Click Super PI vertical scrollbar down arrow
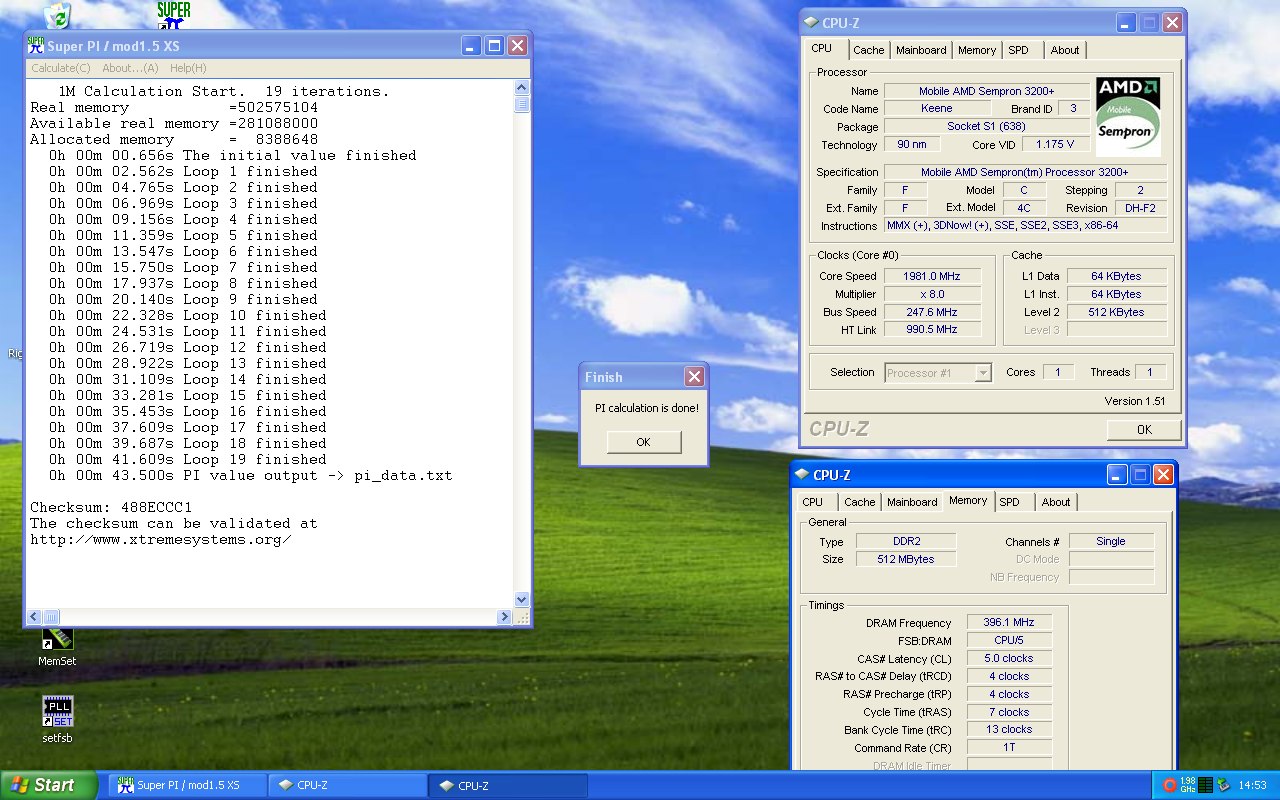The height and width of the screenshot is (800, 1280). coord(521,600)
